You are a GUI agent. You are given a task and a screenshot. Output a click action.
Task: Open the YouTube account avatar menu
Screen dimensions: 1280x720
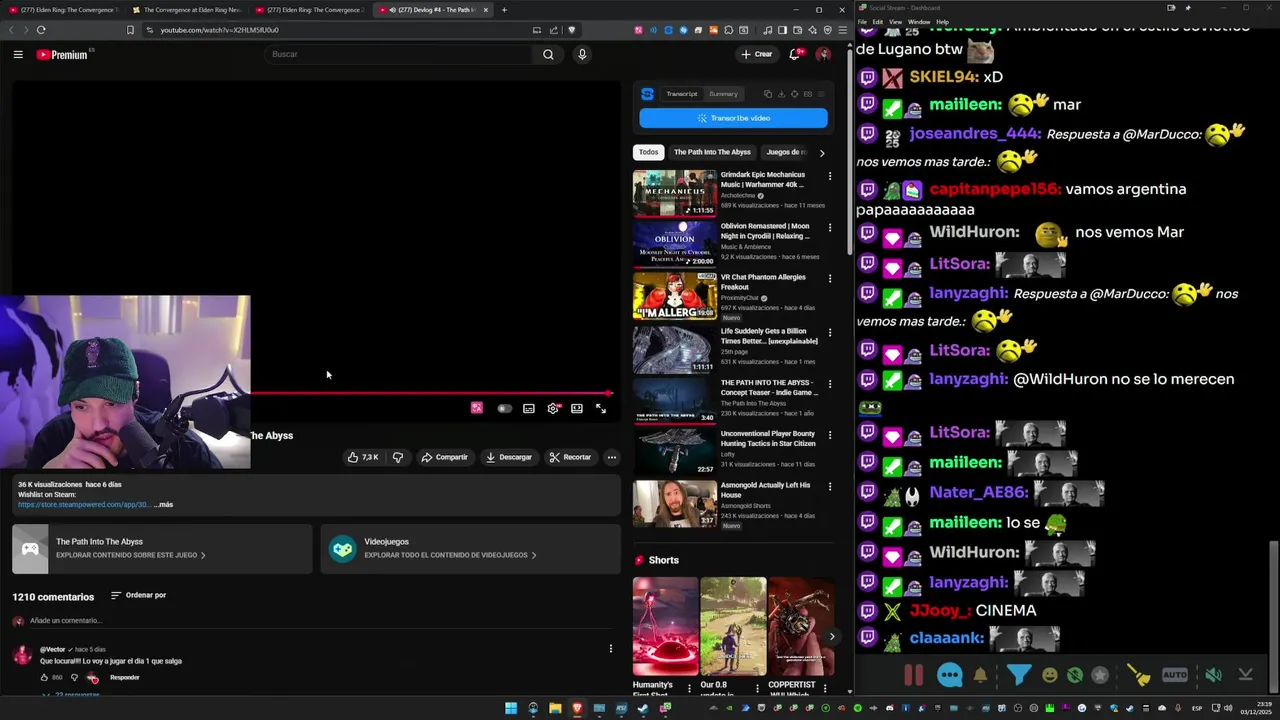823,54
